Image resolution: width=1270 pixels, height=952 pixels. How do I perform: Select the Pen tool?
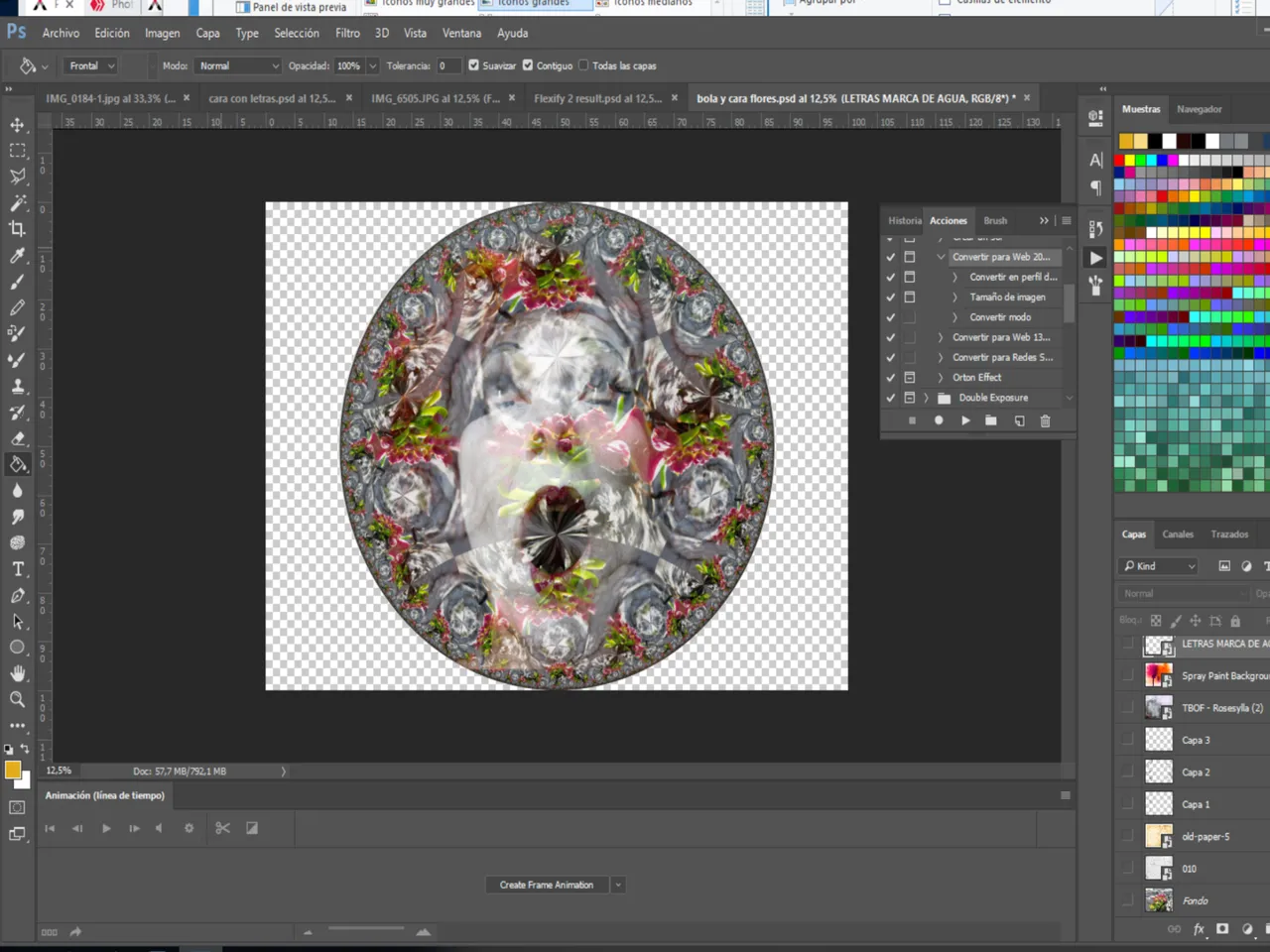[x=18, y=595]
